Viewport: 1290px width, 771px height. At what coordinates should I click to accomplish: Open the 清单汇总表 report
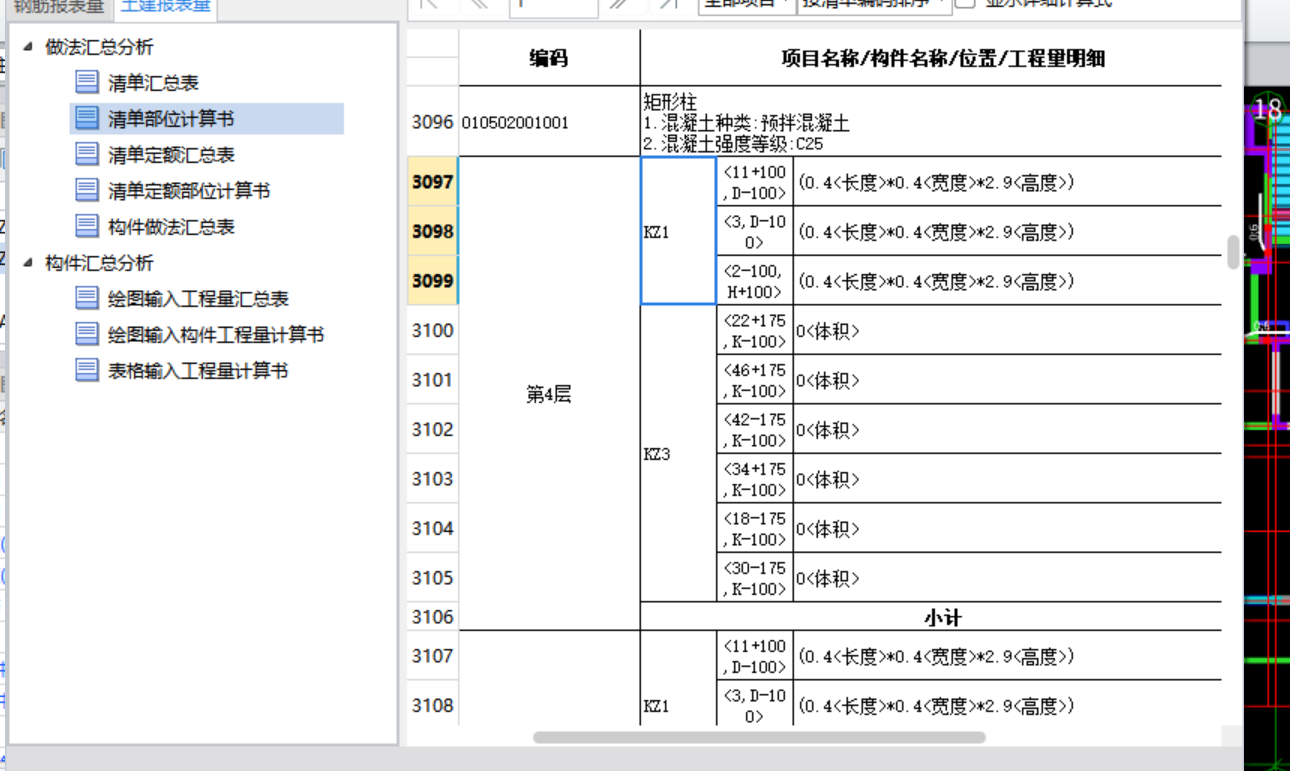(x=153, y=83)
